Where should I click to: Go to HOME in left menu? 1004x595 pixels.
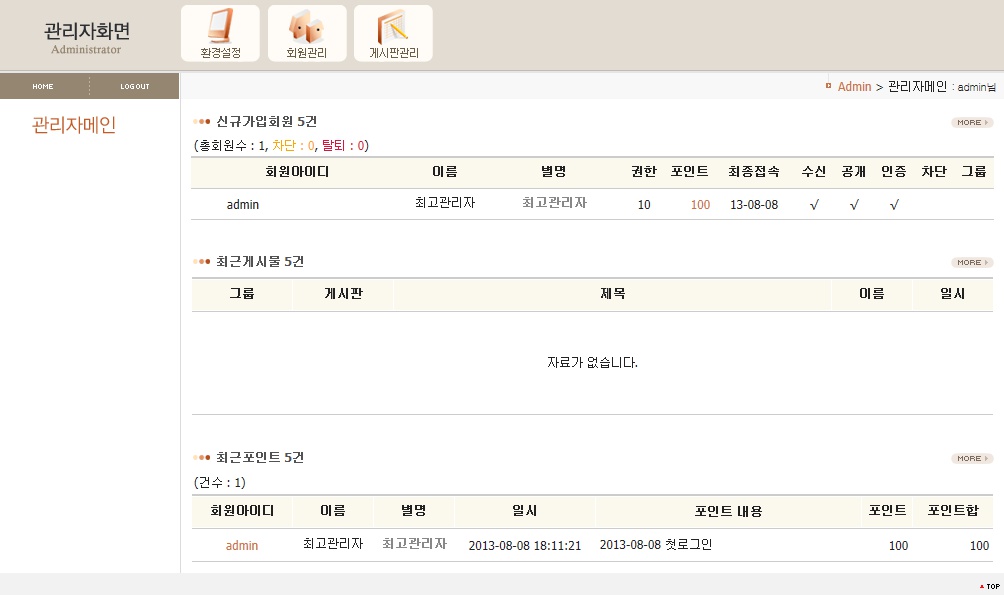coord(43,86)
